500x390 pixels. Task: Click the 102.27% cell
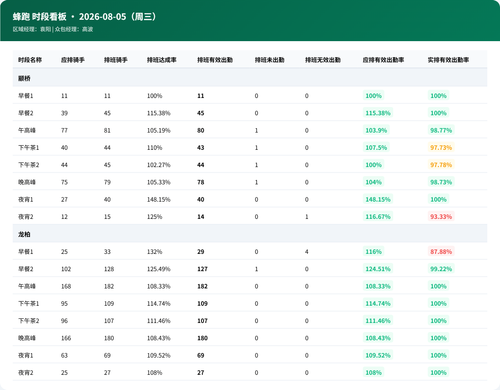[x=159, y=165]
